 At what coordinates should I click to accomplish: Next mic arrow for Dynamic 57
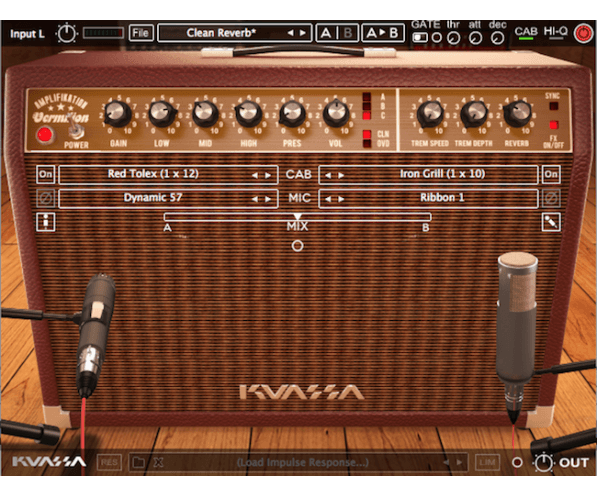pyautogui.click(x=268, y=199)
